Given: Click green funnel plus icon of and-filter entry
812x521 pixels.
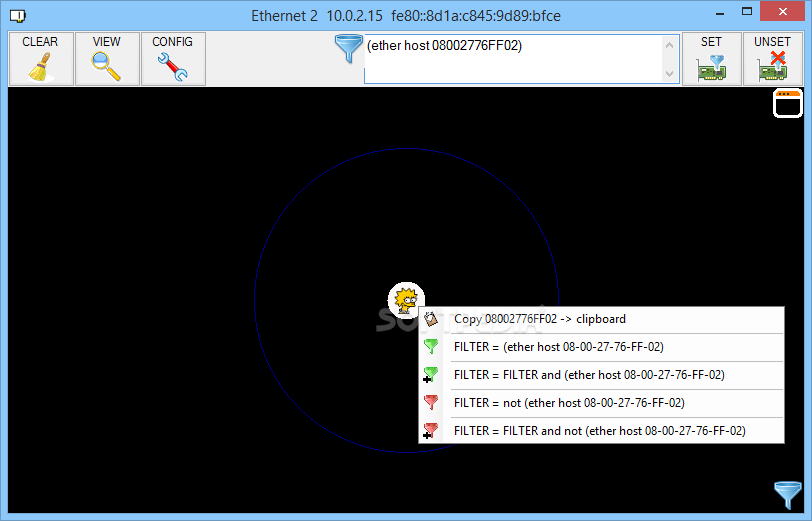Looking at the screenshot, I should pyautogui.click(x=431, y=374).
